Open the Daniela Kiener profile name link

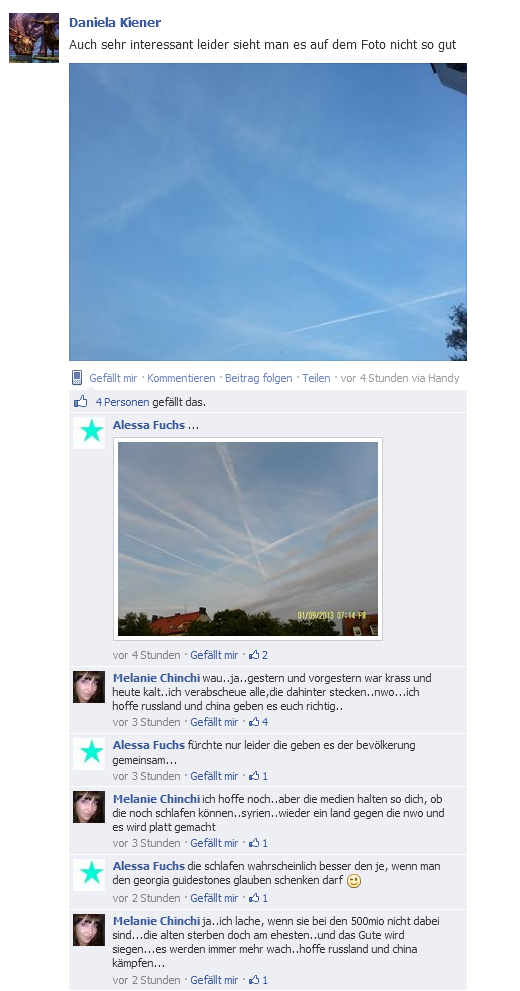point(115,23)
